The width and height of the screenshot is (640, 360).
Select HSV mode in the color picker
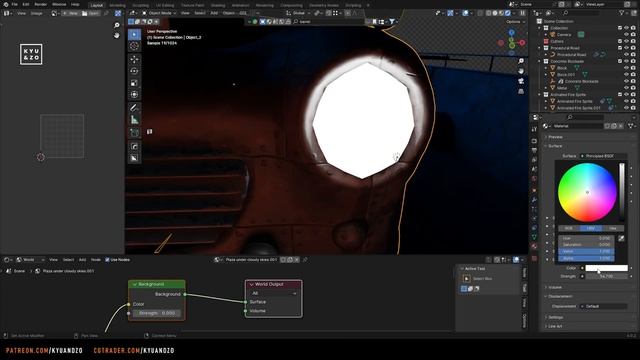[590, 228]
